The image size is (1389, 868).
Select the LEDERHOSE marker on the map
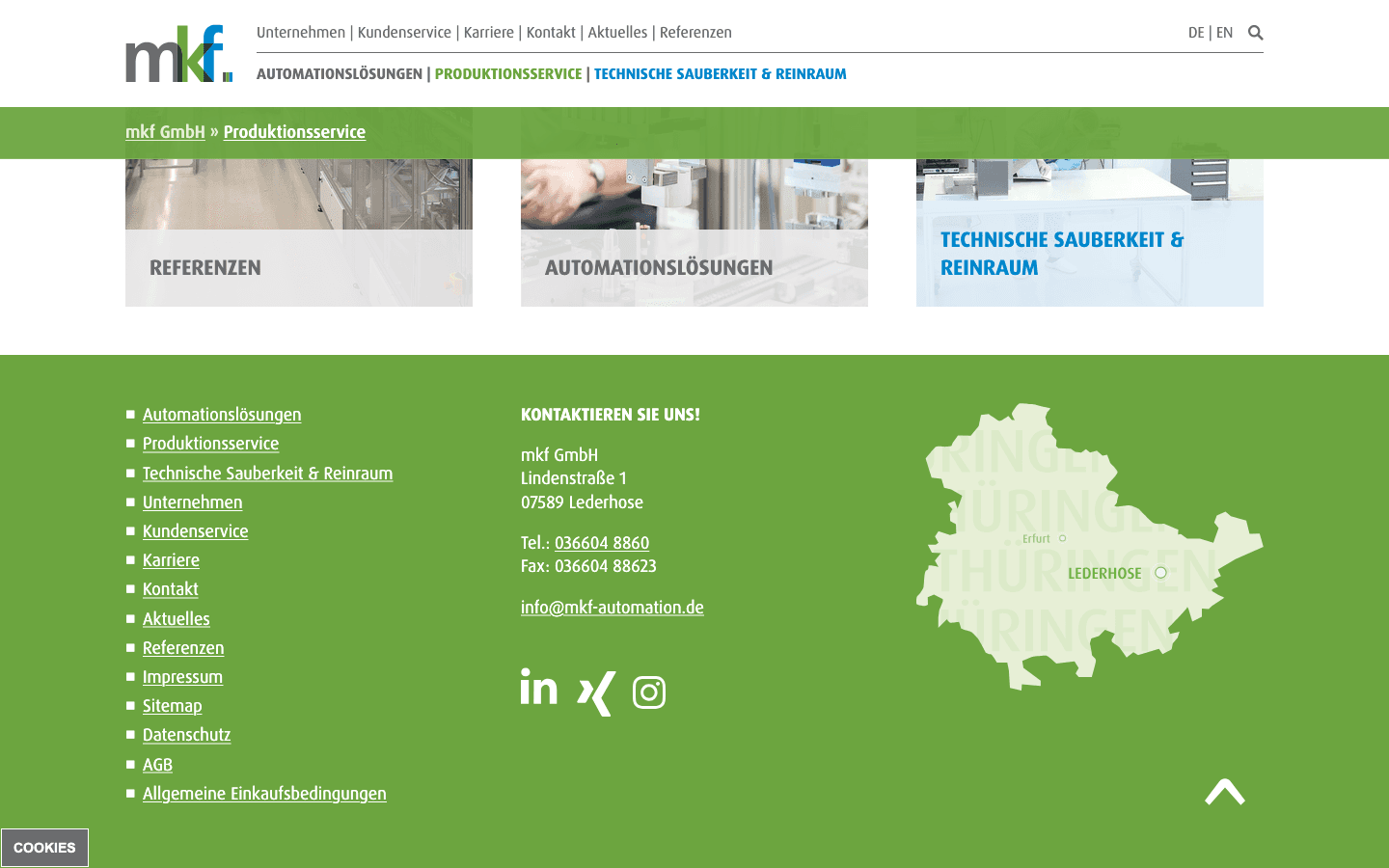pos(1159,572)
